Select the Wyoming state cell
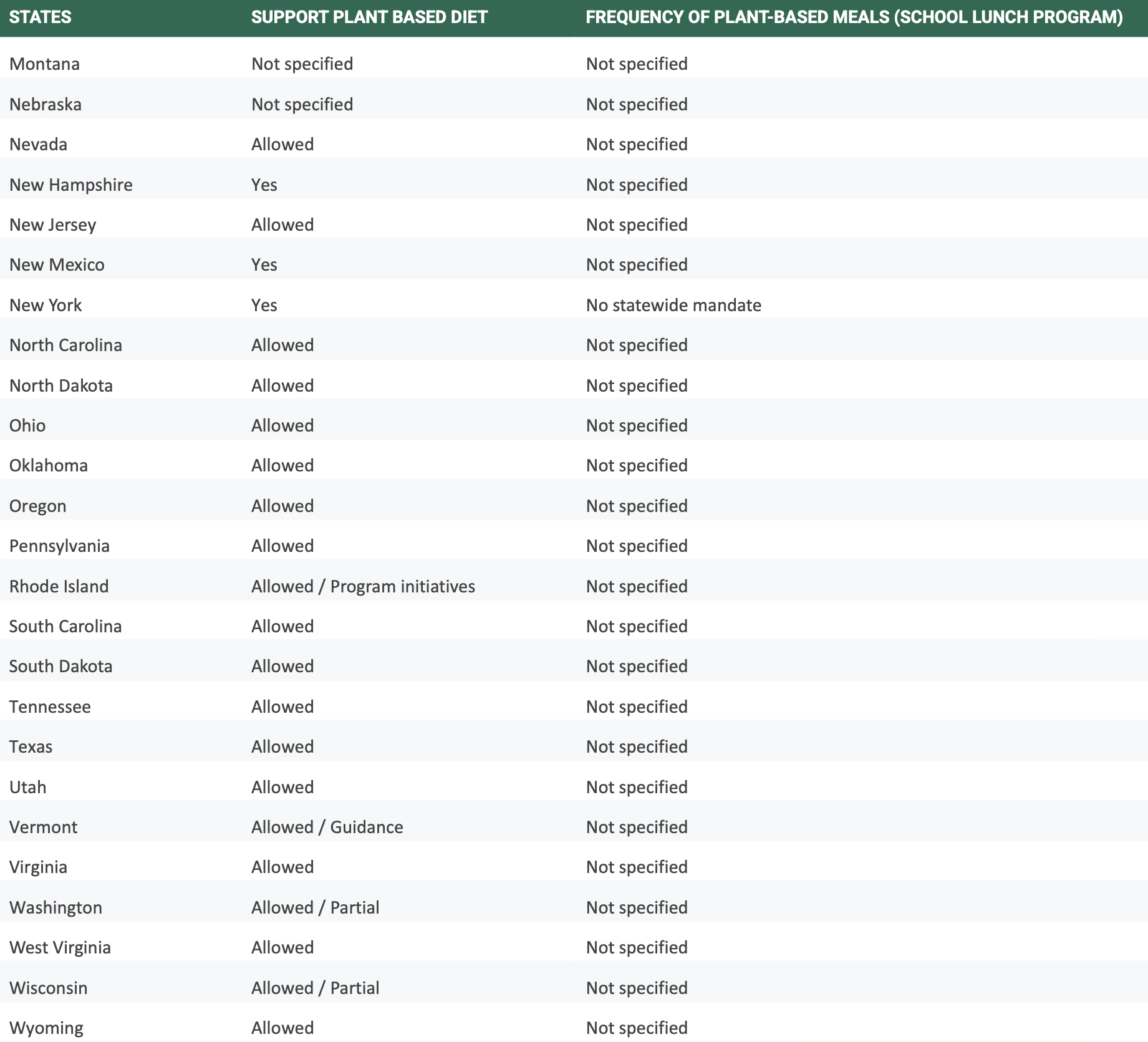Viewport: 1148px width, 1042px height. [46, 1028]
